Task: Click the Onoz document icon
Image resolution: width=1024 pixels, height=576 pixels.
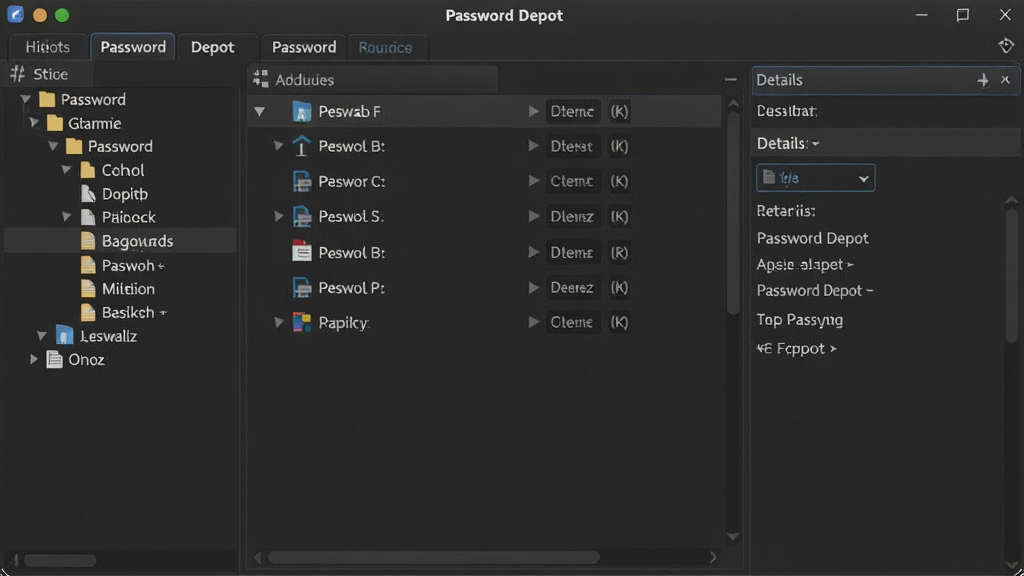Action: point(54,360)
